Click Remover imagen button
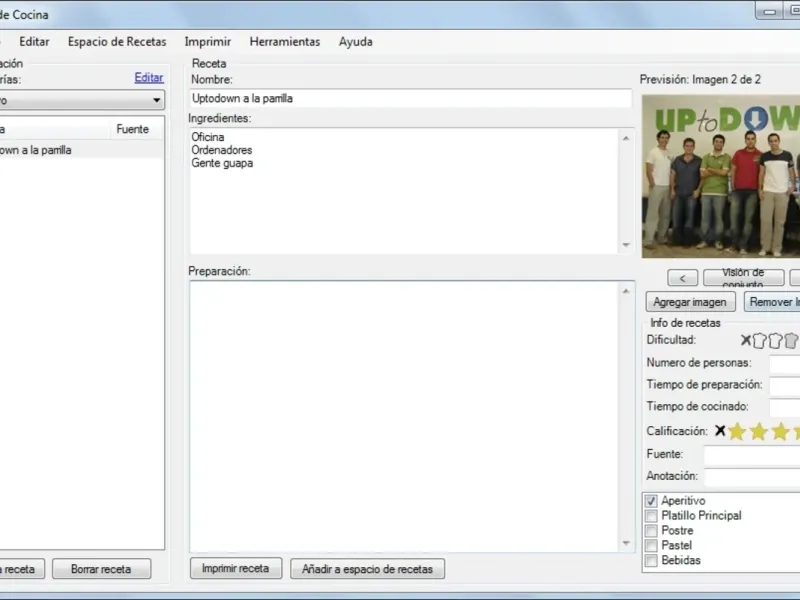The height and width of the screenshot is (600, 800). [772, 302]
